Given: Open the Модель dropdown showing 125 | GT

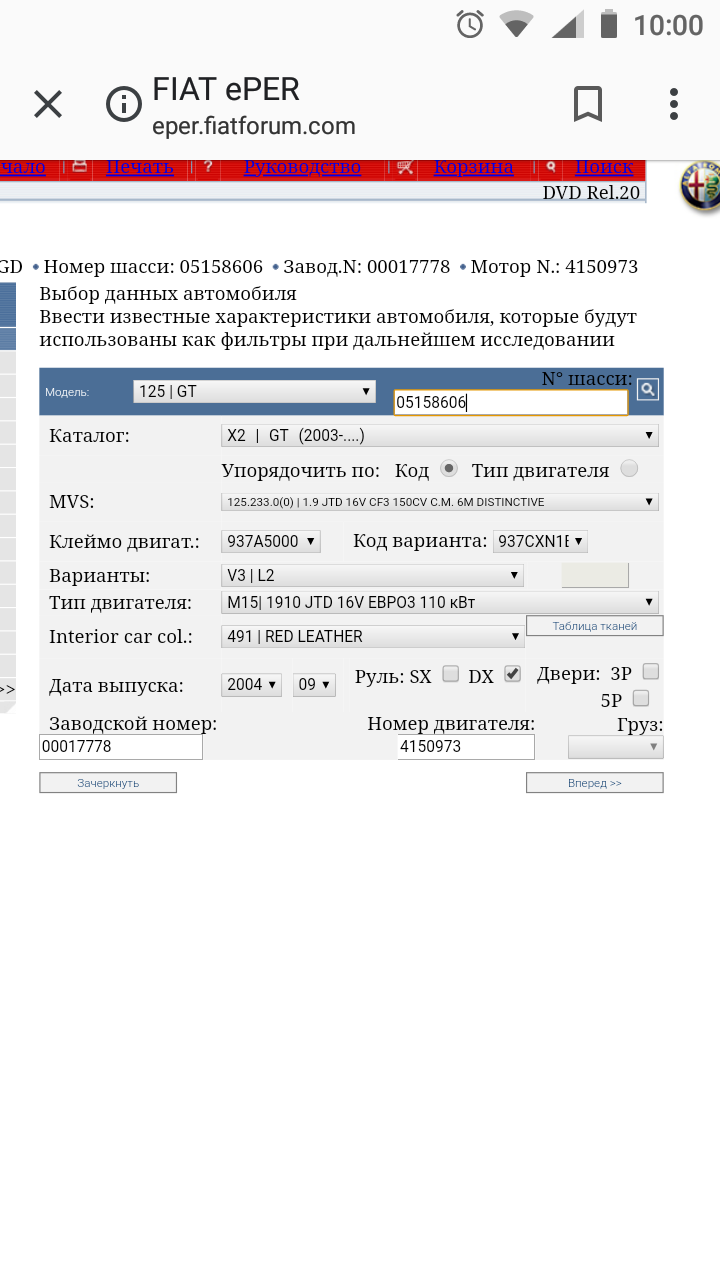Looking at the screenshot, I should pyautogui.click(x=254, y=391).
